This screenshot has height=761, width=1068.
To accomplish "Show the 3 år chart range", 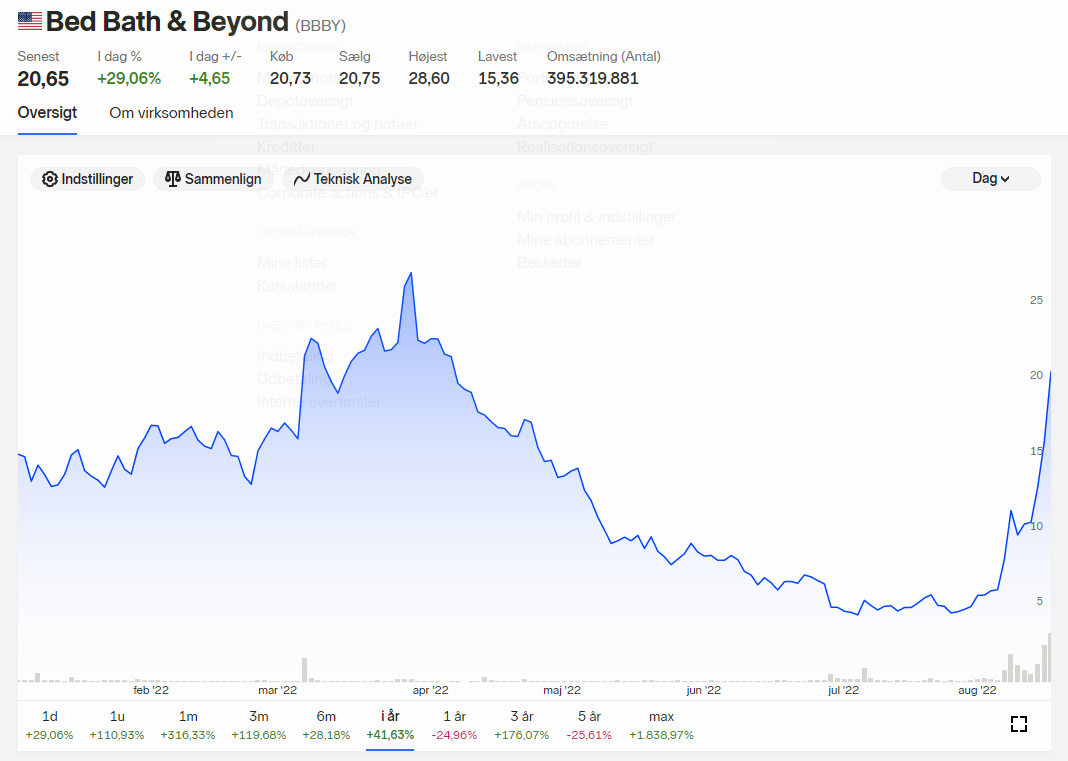I will (522, 725).
